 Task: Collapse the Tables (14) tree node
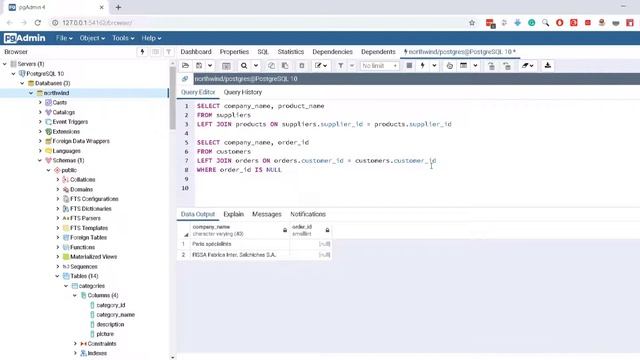[58, 276]
